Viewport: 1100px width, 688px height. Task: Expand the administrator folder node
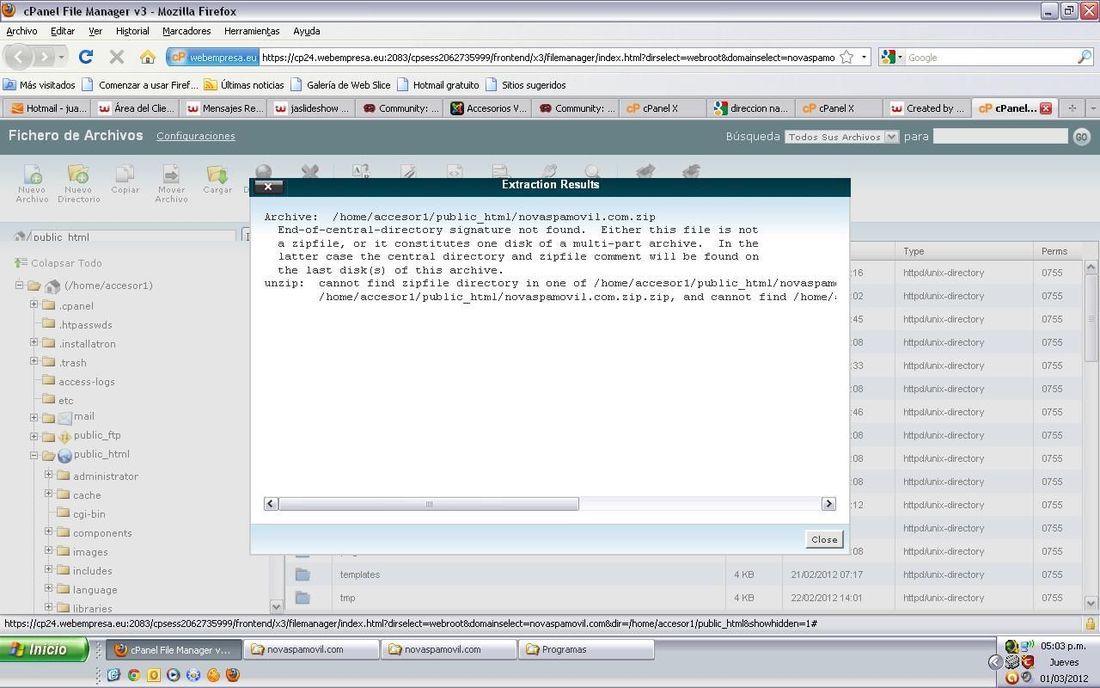tap(48, 475)
